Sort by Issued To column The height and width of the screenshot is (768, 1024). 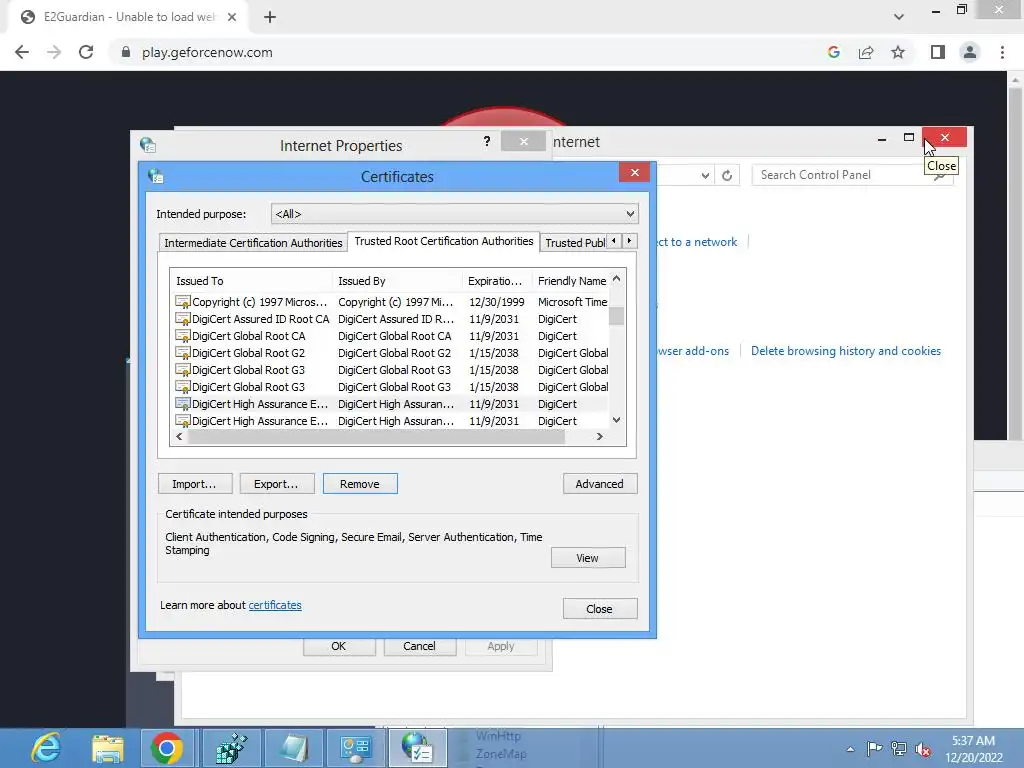pyautogui.click(x=251, y=281)
